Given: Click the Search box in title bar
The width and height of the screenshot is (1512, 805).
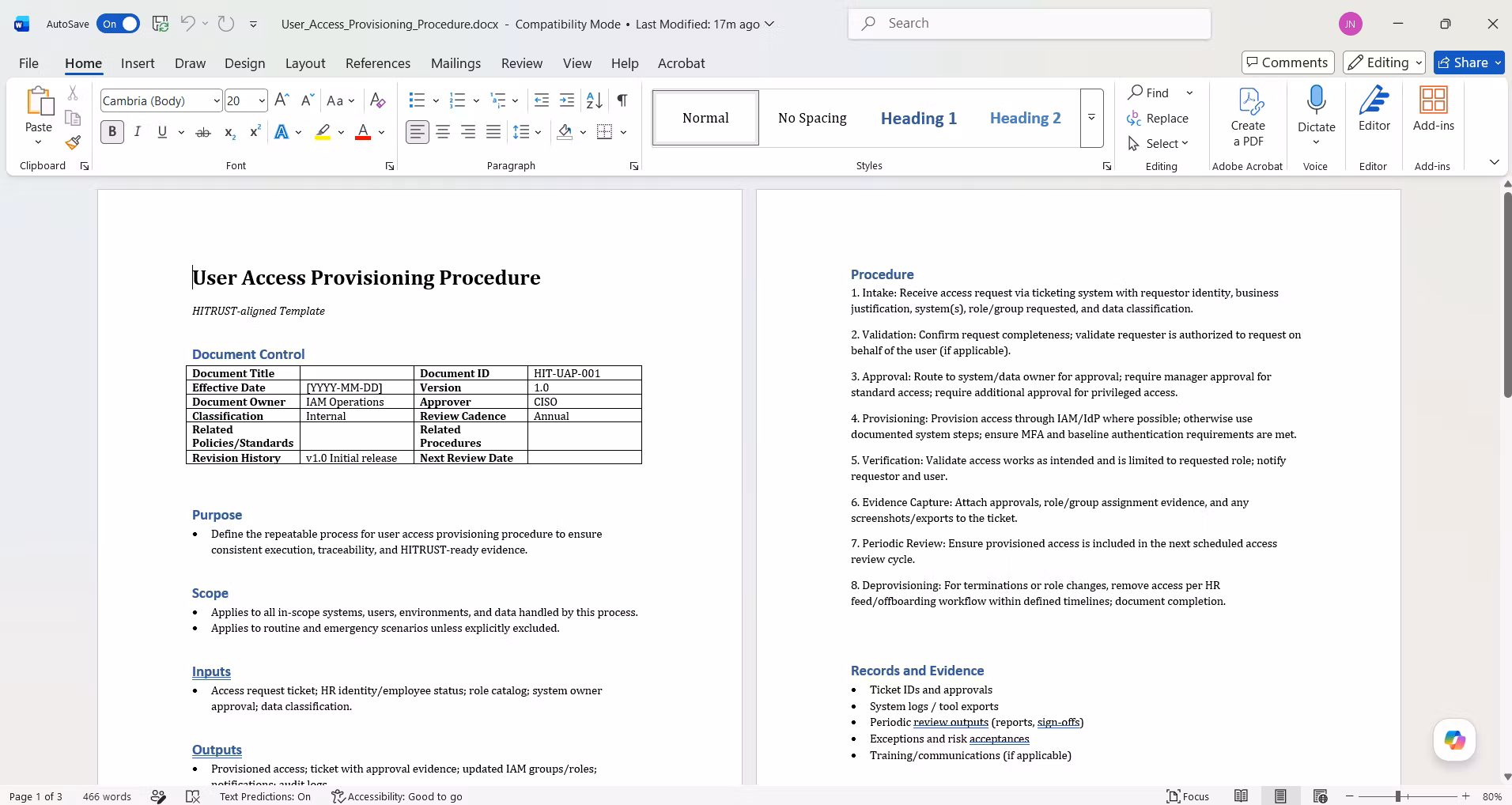Looking at the screenshot, I should [x=1030, y=24].
